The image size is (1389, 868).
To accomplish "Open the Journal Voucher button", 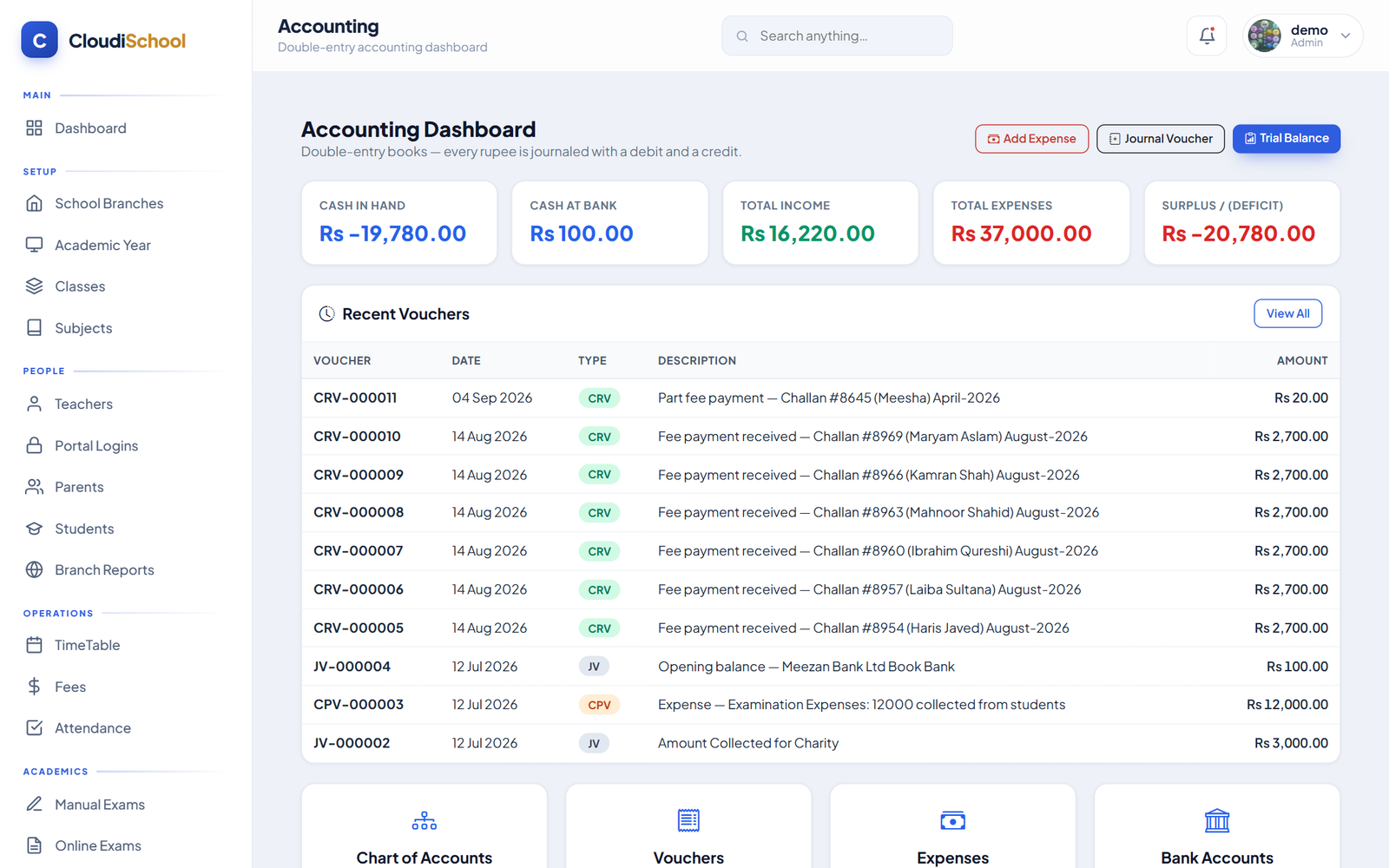I will (x=1161, y=139).
